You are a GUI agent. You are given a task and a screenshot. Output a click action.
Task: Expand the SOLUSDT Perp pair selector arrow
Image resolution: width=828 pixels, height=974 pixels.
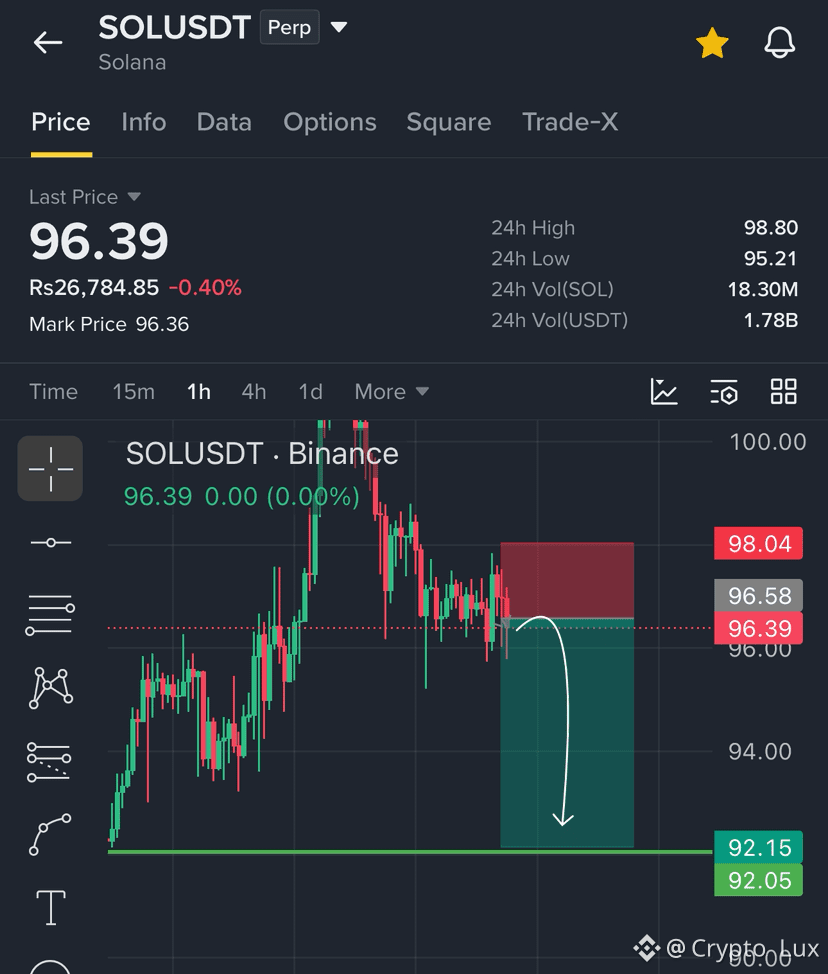339,27
